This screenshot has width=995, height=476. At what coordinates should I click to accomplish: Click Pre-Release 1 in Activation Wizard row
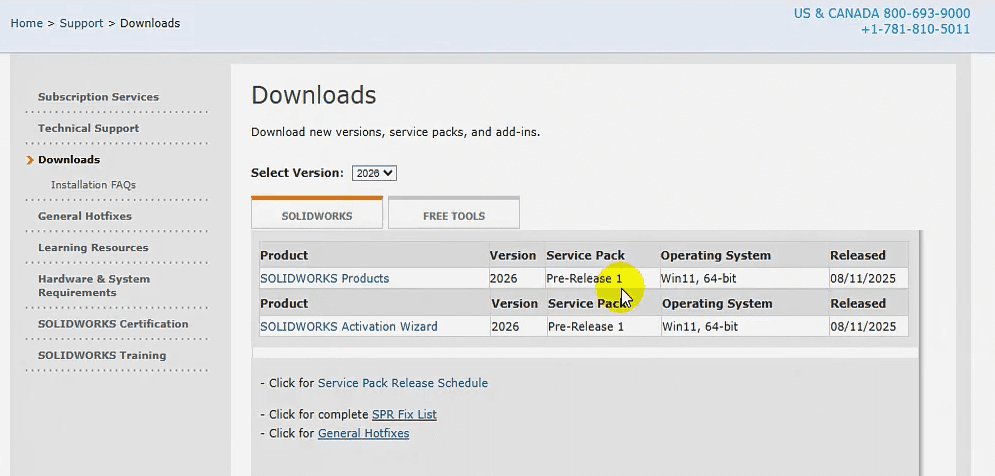pyautogui.click(x=586, y=326)
